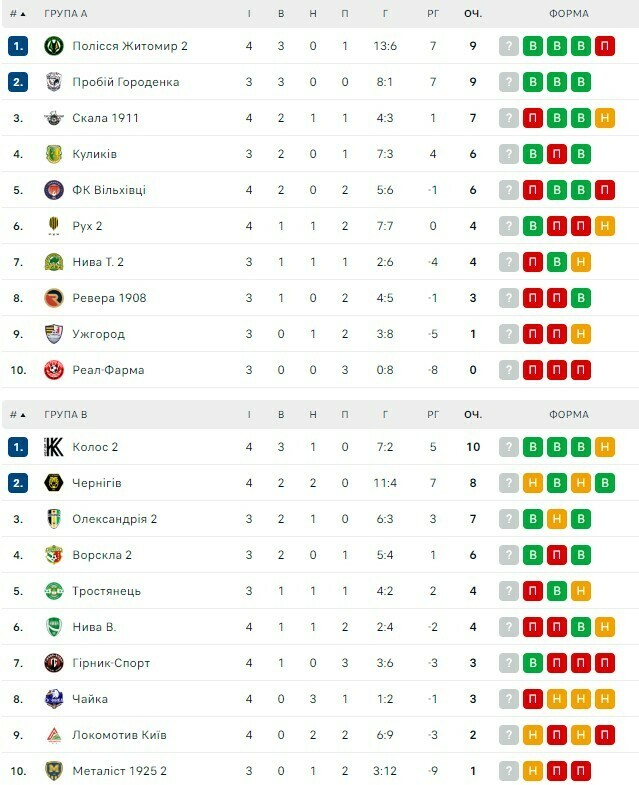639x785 pixels.
Task: Click the Металіст 1925 2 club logo
Action: pyautogui.click(x=54, y=771)
